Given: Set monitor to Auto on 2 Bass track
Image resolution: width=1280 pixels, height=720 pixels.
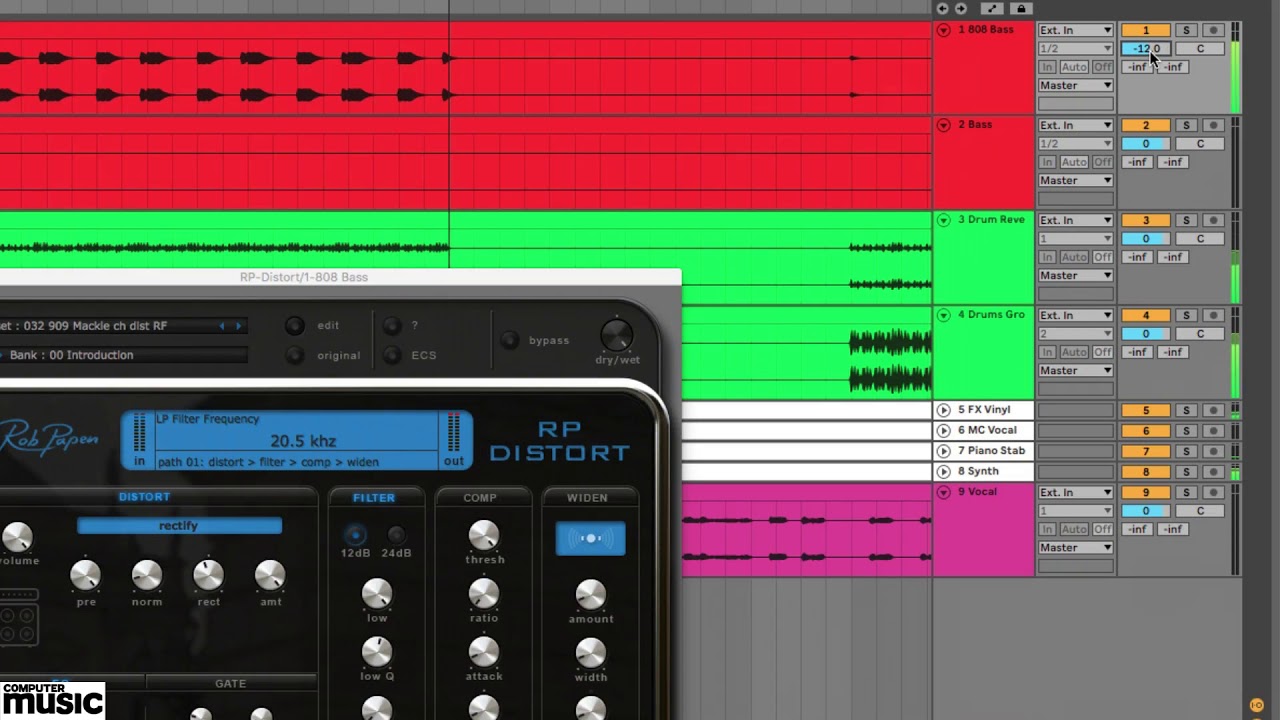Looking at the screenshot, I should coord(1074,162).
